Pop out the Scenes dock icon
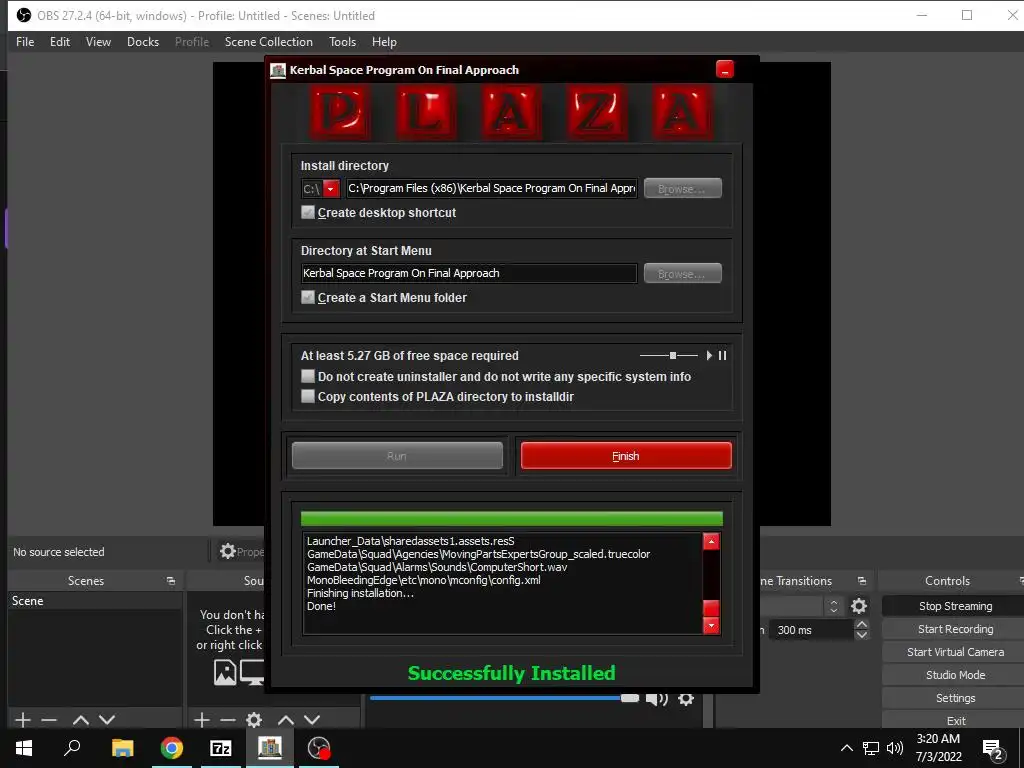 point(170,581)
